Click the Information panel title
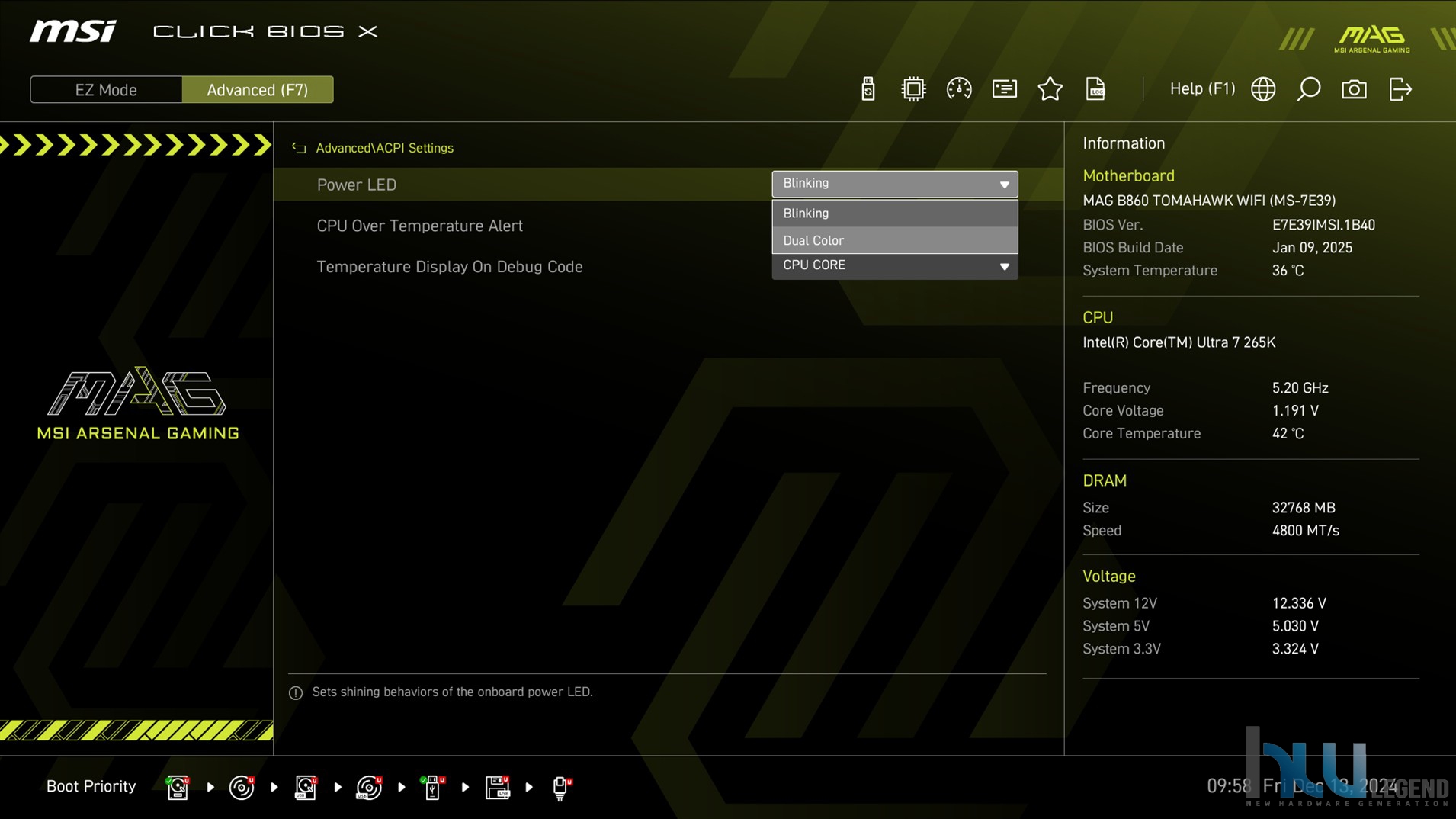Screen dimensions: 1456x819 point(1124,143)
